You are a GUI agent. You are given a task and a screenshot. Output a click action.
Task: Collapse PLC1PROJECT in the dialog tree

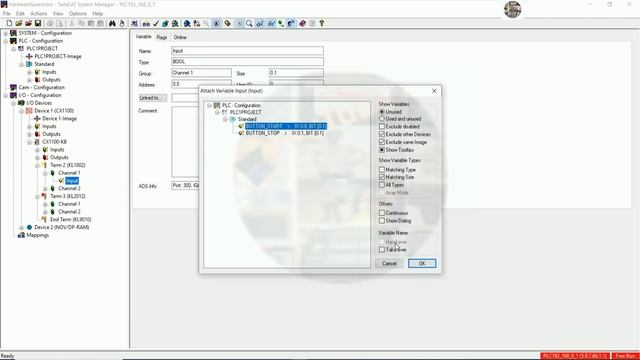click(217, 112)
